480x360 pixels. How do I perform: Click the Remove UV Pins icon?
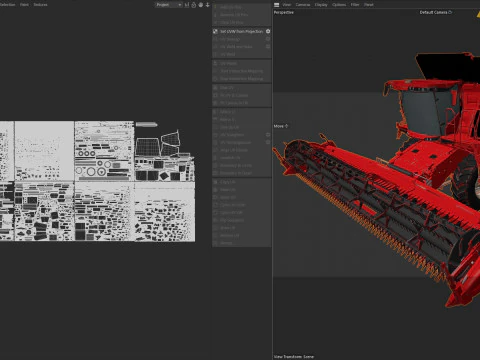click(215, 15)
